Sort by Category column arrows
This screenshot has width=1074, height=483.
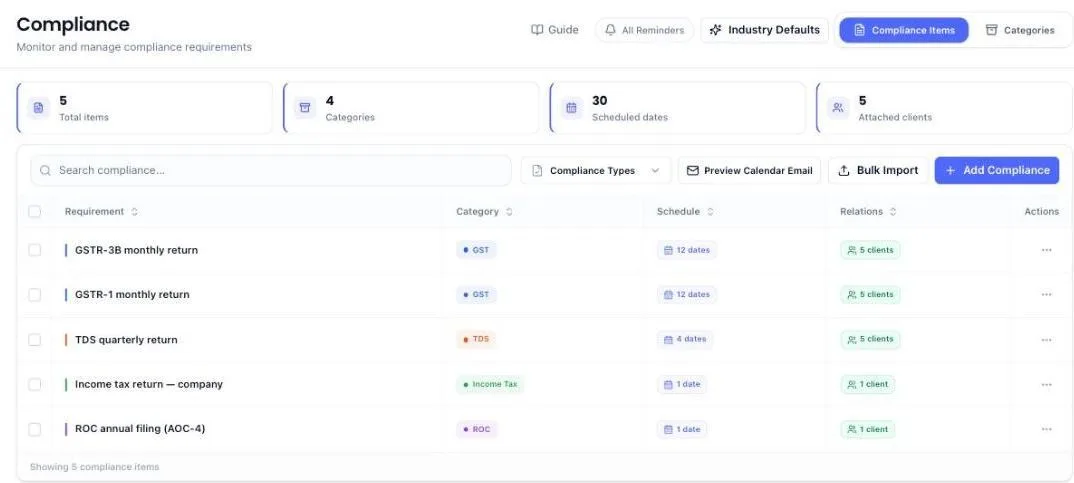509,212
